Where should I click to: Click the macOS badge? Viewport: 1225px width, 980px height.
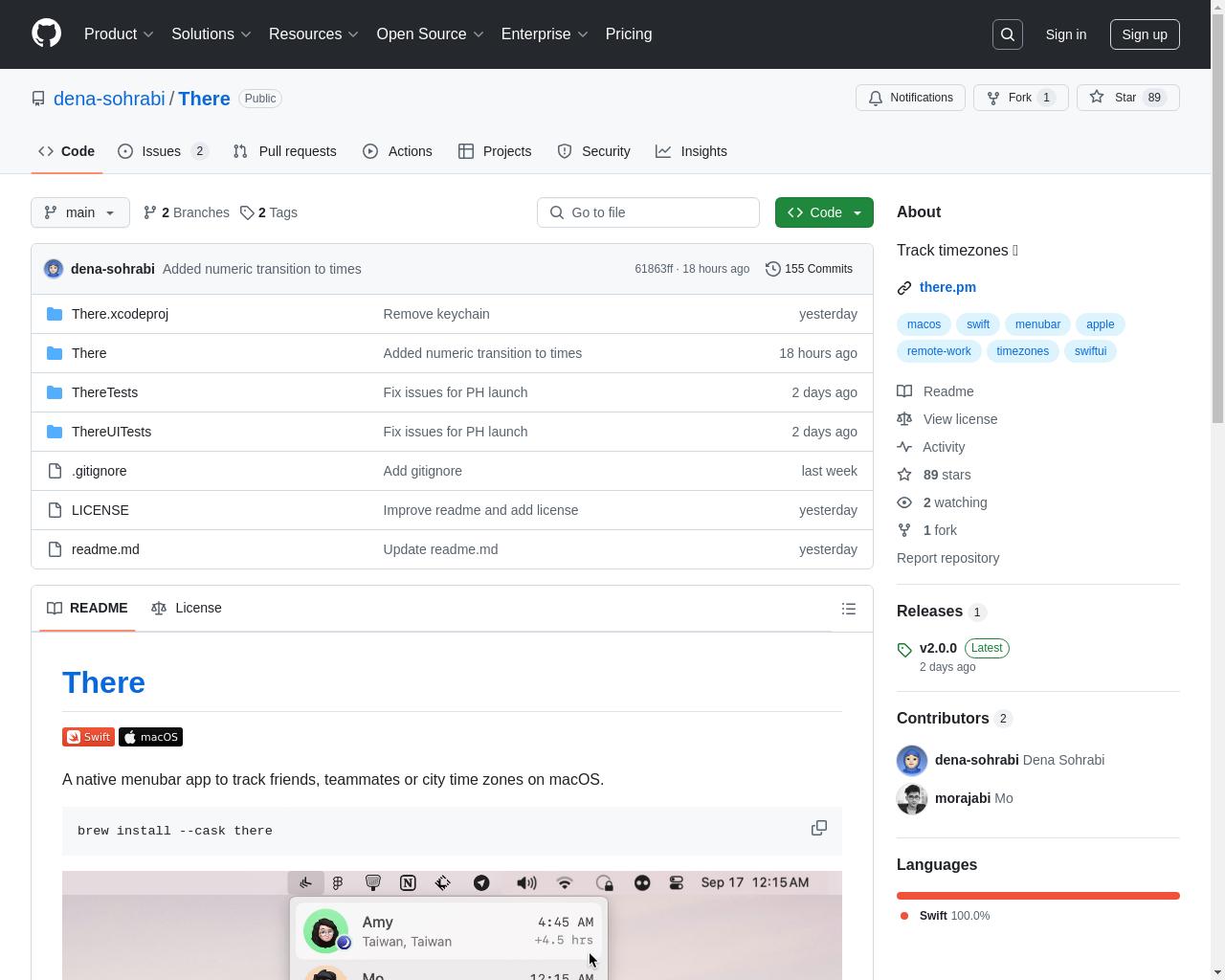click(150, 737)
